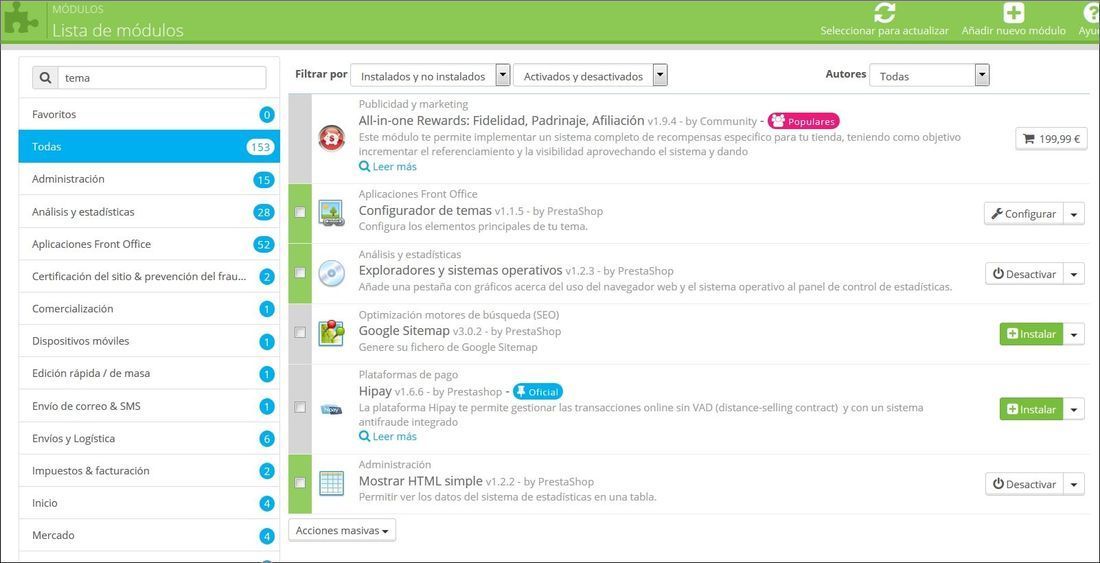Open the Envíos y Logística category
1100x563 pixels.
point(149,438)
